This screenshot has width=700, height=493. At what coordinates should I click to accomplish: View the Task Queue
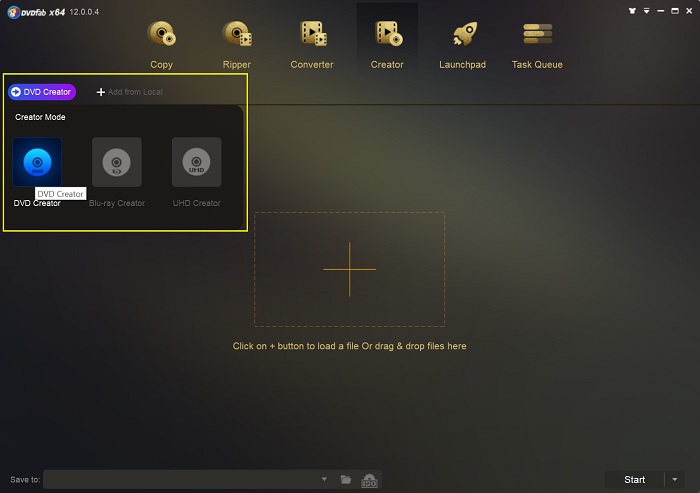point(537,44)
